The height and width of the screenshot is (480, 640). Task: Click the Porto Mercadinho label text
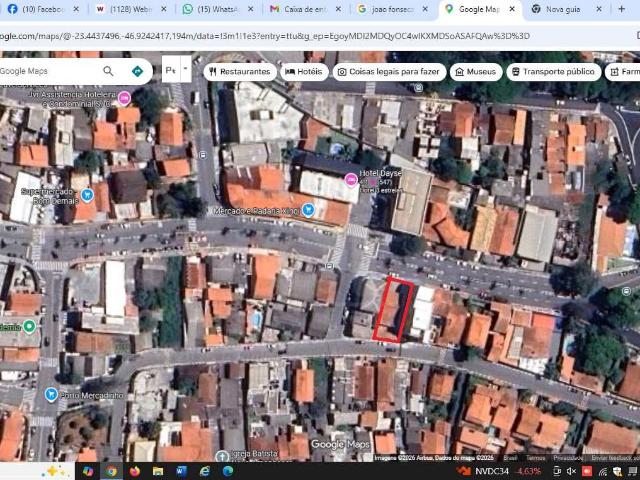(91, 396)
